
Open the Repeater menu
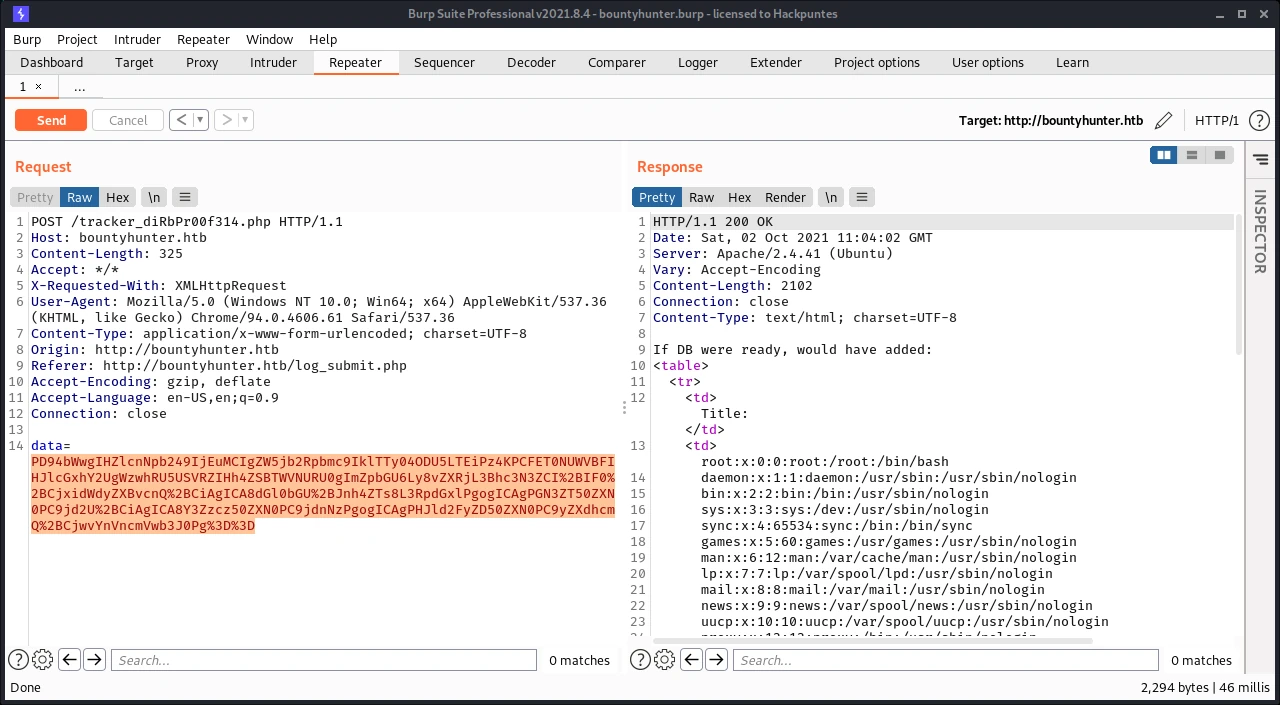tap(203, 39)
